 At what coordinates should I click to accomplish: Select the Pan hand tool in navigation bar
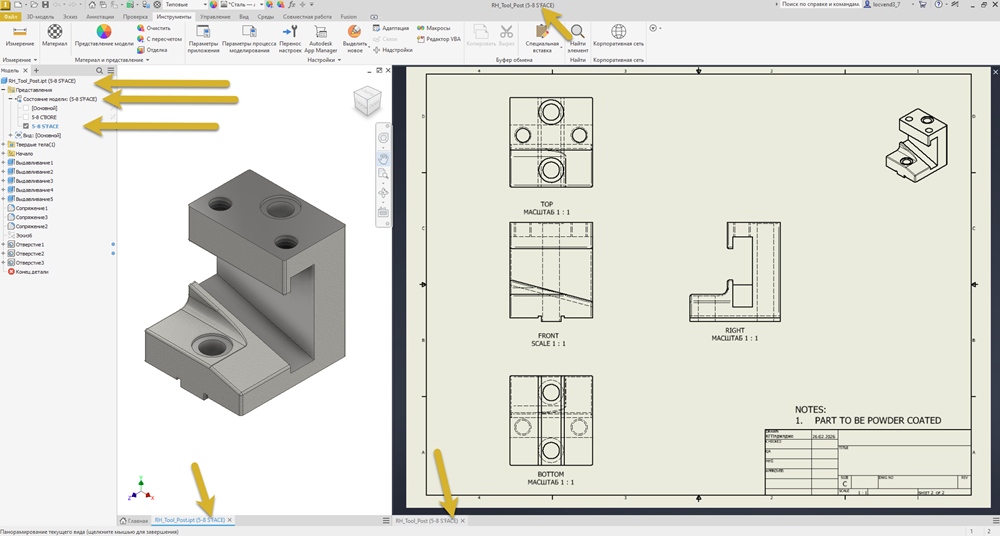point(383,158)
